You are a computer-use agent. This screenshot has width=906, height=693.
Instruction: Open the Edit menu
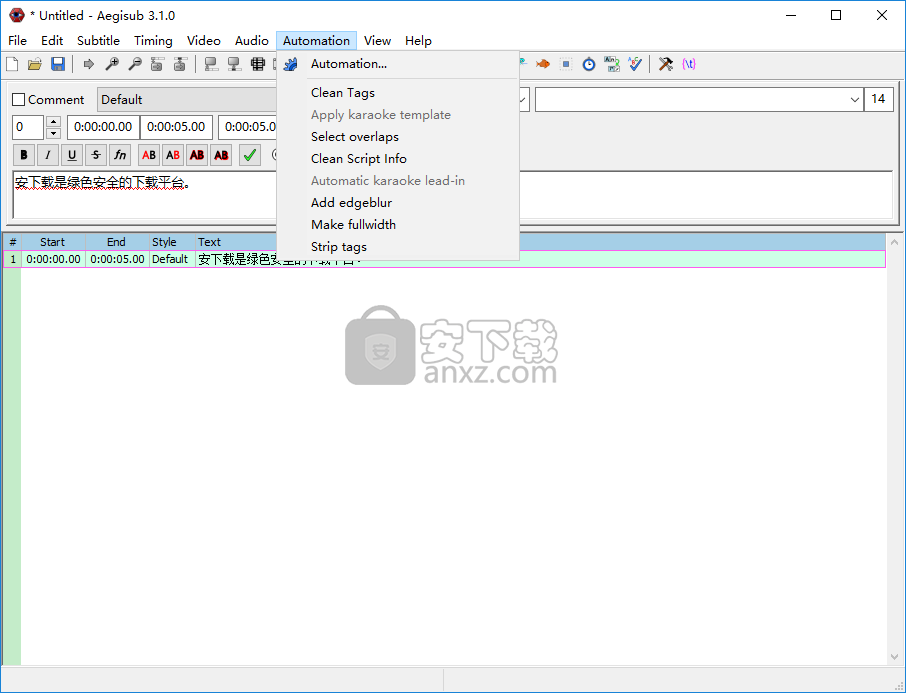click(x=52, y=40)
